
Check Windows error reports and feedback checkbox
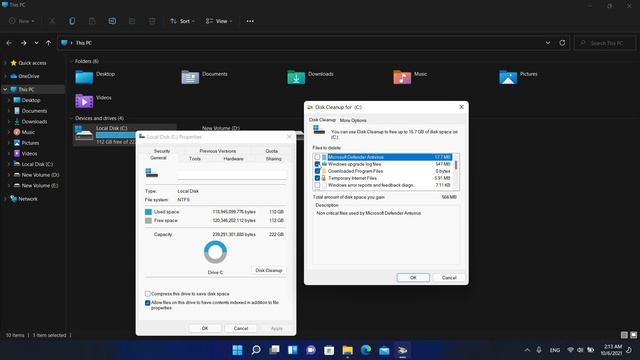pos(317,185)
